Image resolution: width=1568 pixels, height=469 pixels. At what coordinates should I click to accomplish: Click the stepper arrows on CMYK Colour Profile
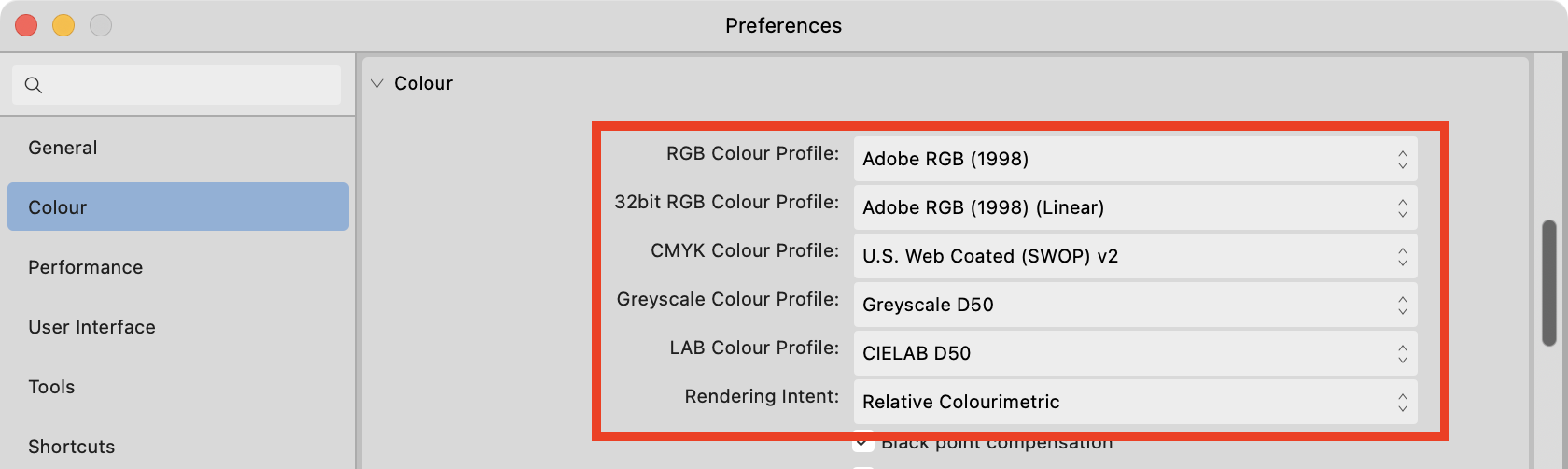tap(1402, 256)
